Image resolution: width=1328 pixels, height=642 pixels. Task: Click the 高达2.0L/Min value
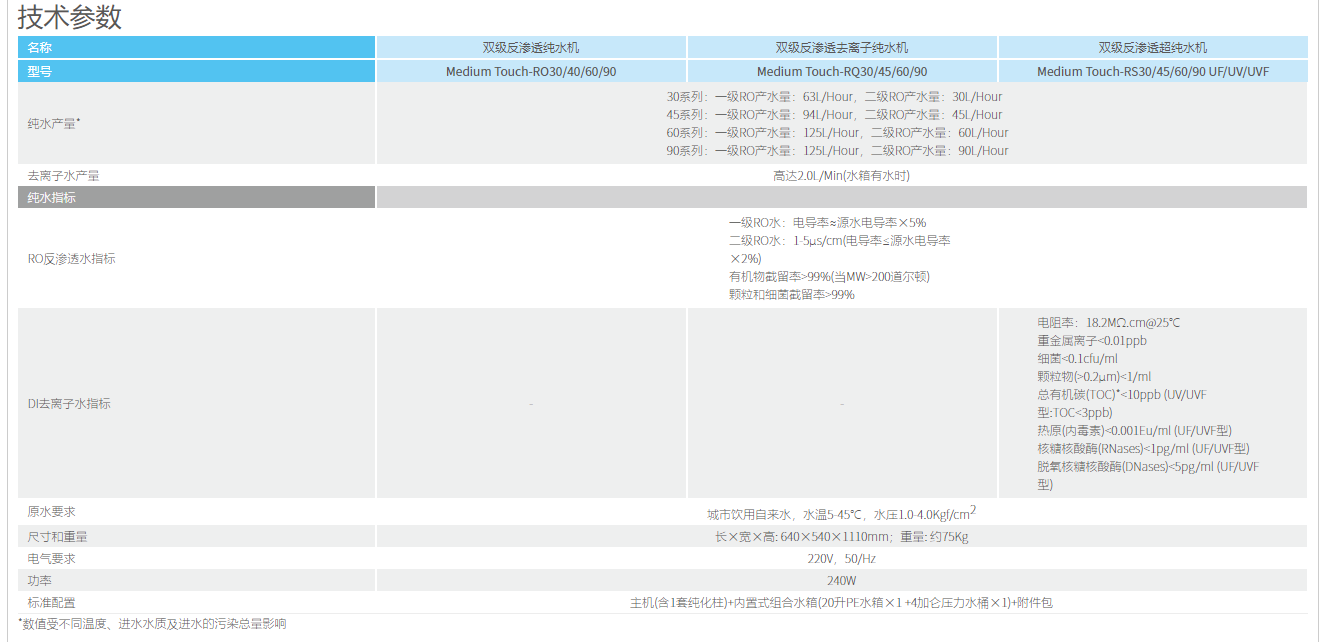click(841, 176)
